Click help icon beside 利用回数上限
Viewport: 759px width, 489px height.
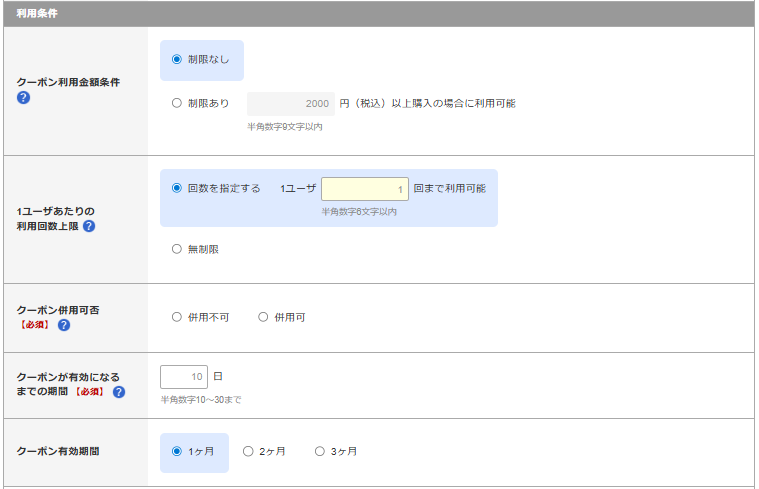click(89, 226)
